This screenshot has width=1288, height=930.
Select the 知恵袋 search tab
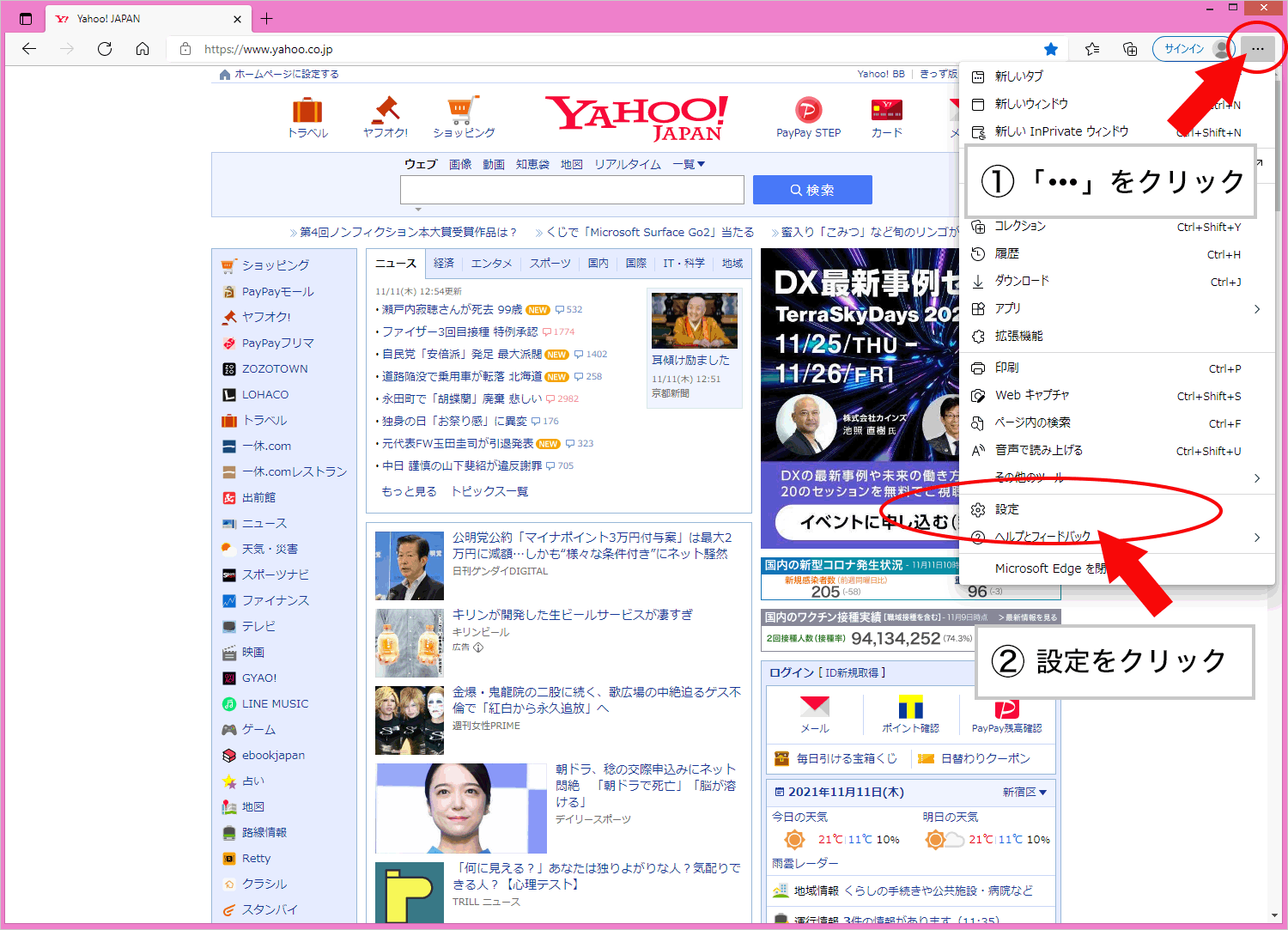pos(532,164)
